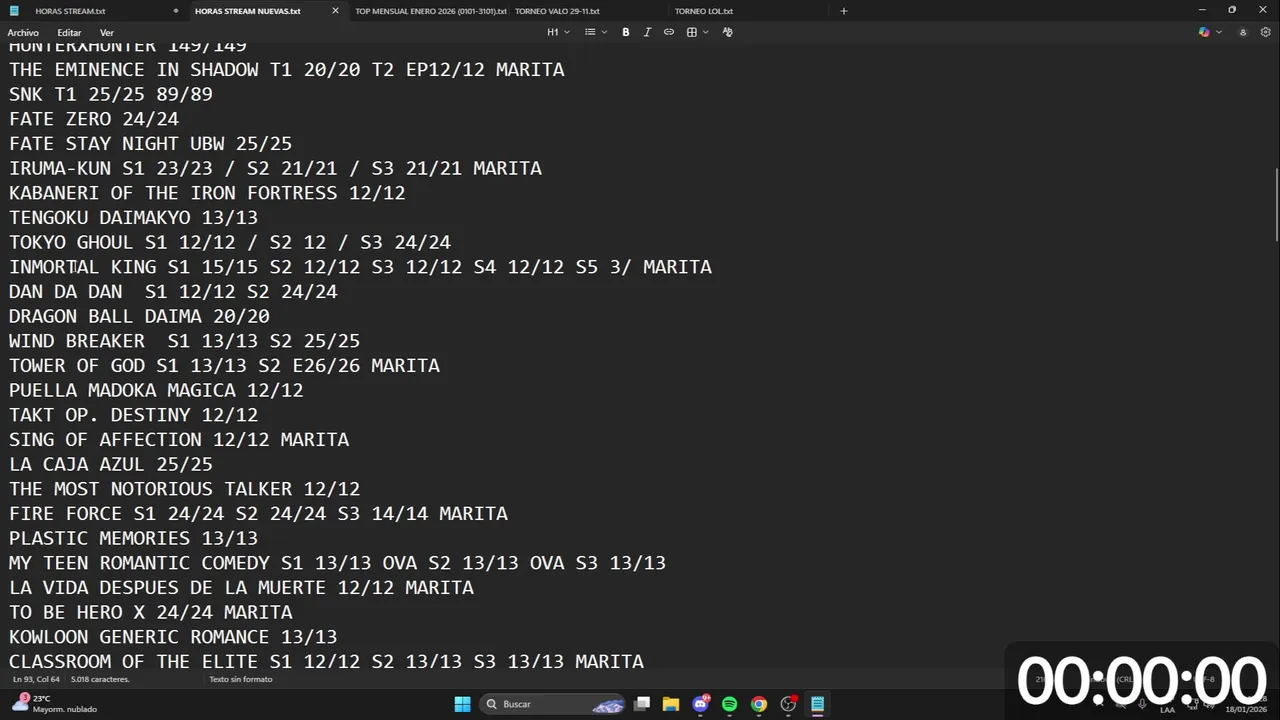The width and height of the screenshot is (1280, 720).
Task: Click the line beginning WIND BREAKER S1 13/13
Action: pos(184,341)
